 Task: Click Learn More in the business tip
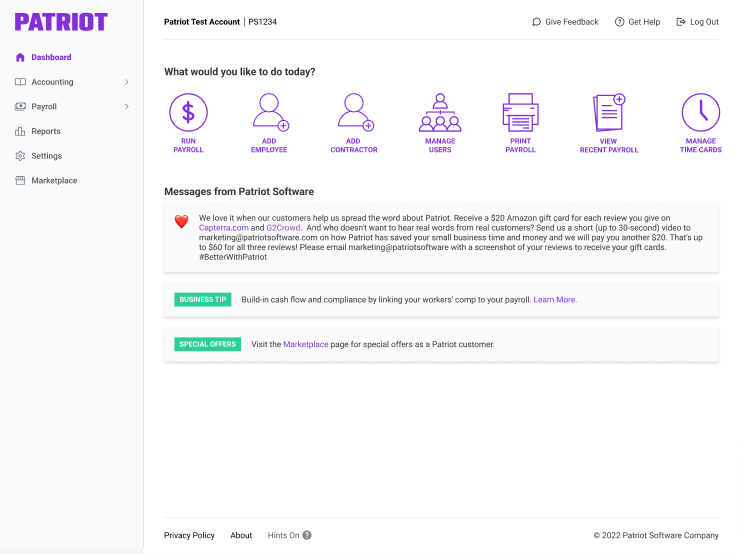(x=555, y=300)
